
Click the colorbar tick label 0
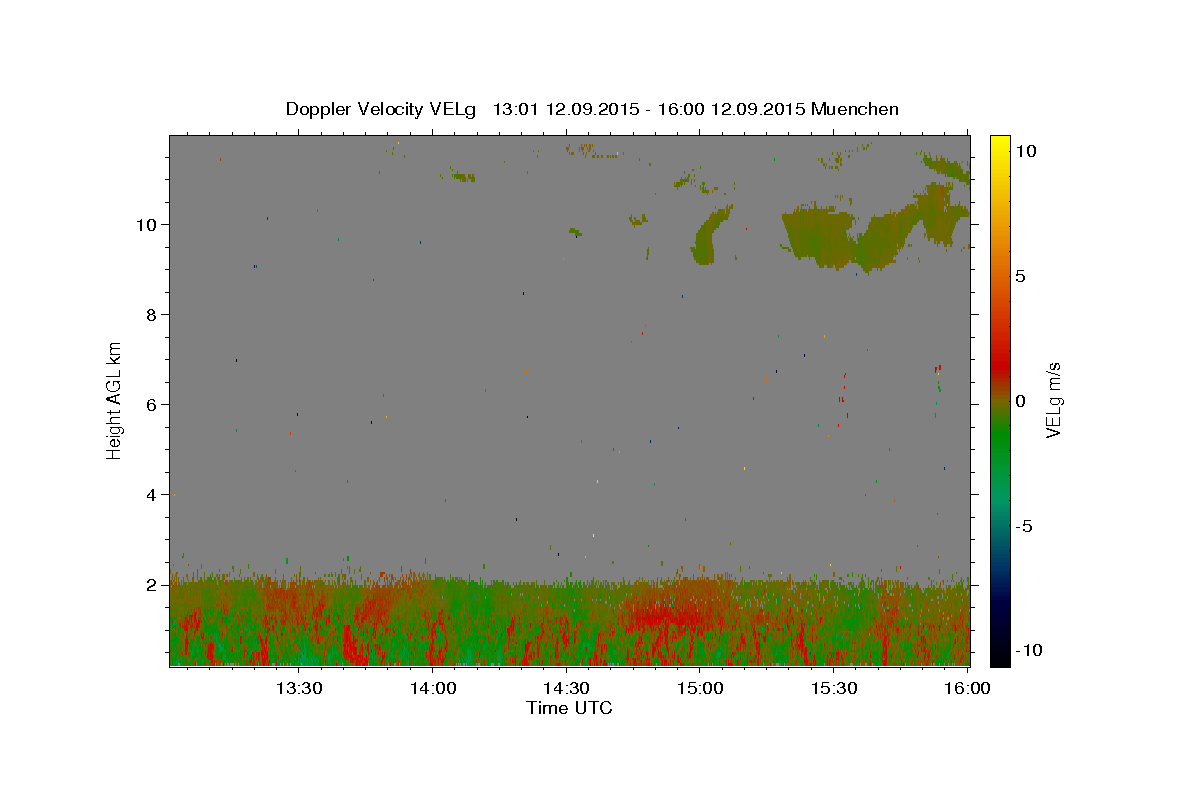pos(1020,401)
